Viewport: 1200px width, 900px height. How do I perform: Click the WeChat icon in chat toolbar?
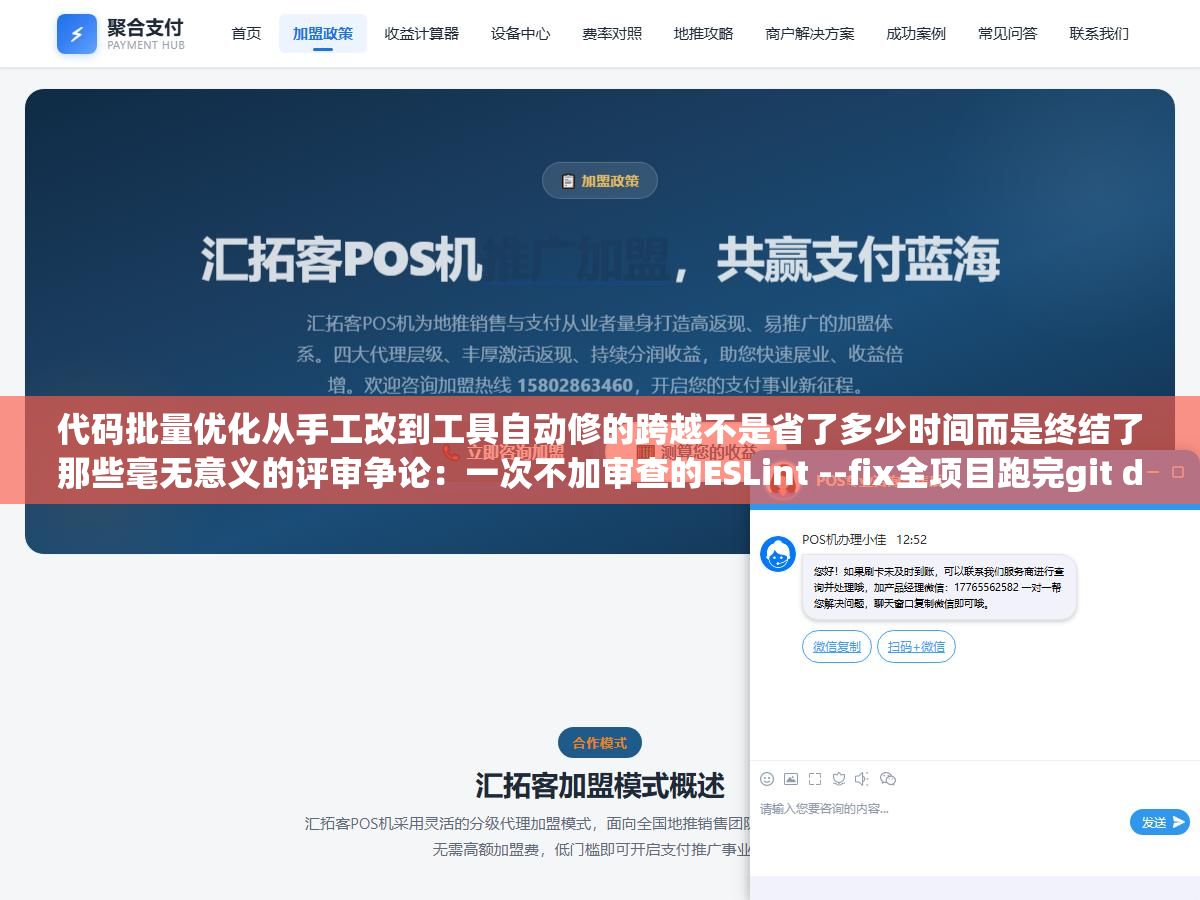[888, 779]
